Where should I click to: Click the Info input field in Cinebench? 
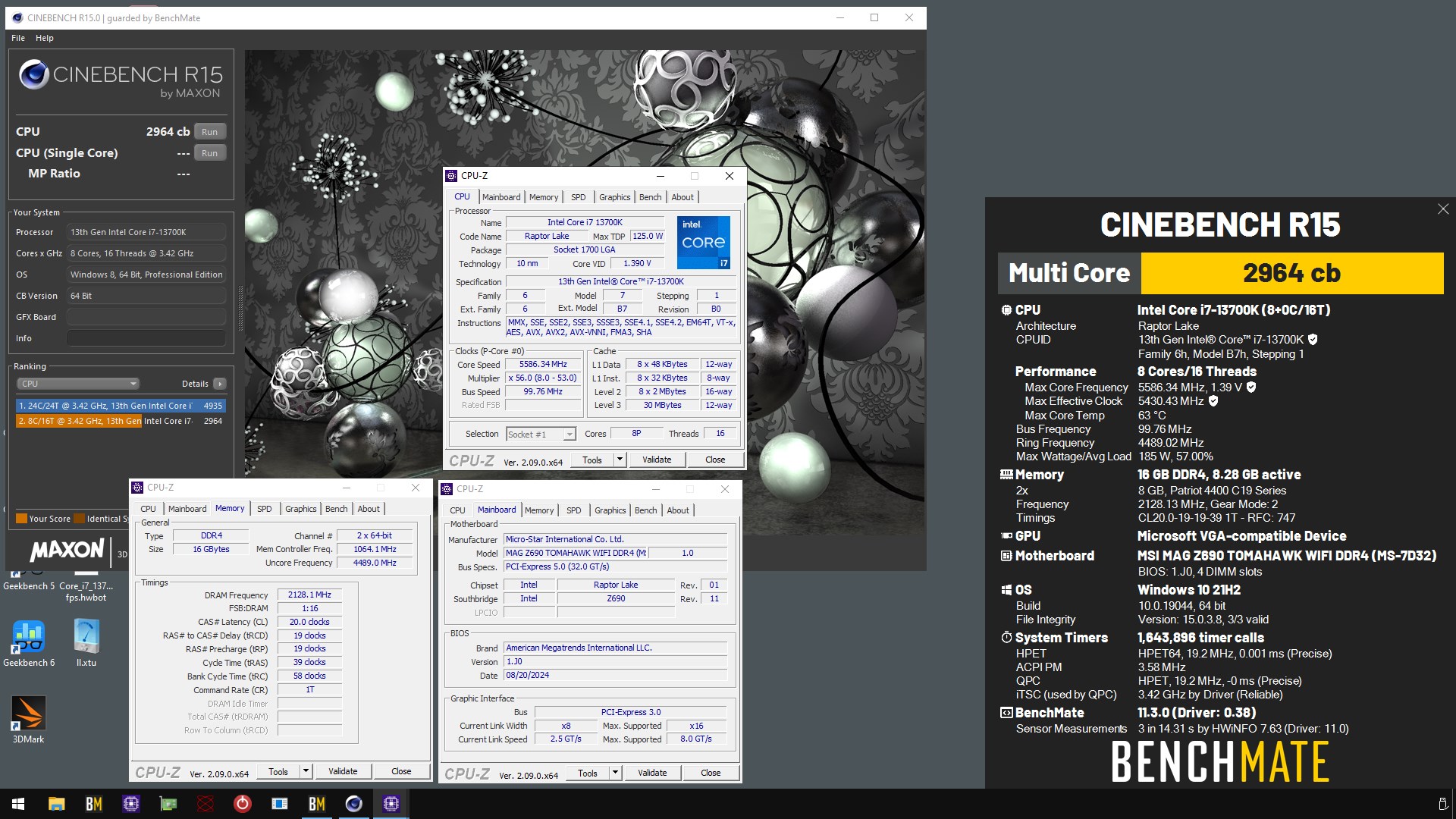click(146, 338)
